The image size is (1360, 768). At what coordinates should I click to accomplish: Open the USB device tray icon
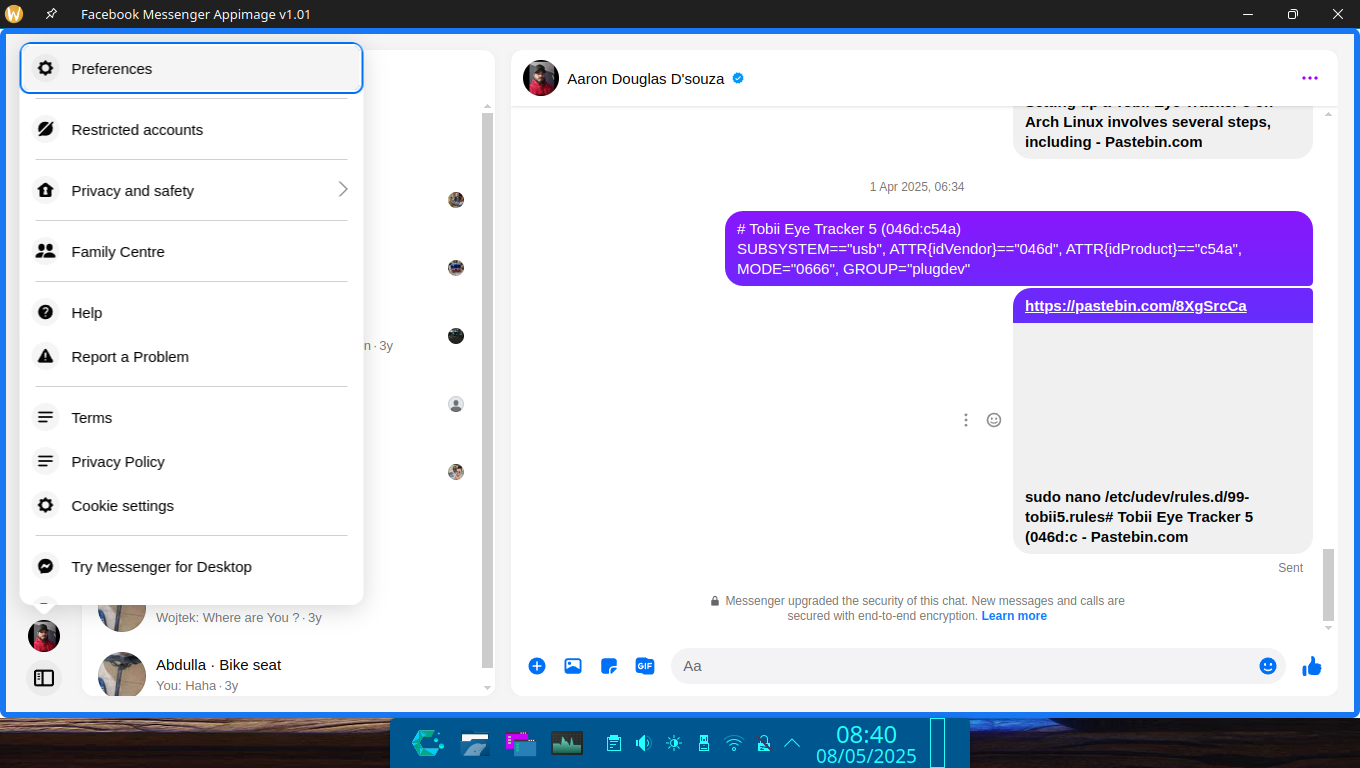click(x=703, y=743)
